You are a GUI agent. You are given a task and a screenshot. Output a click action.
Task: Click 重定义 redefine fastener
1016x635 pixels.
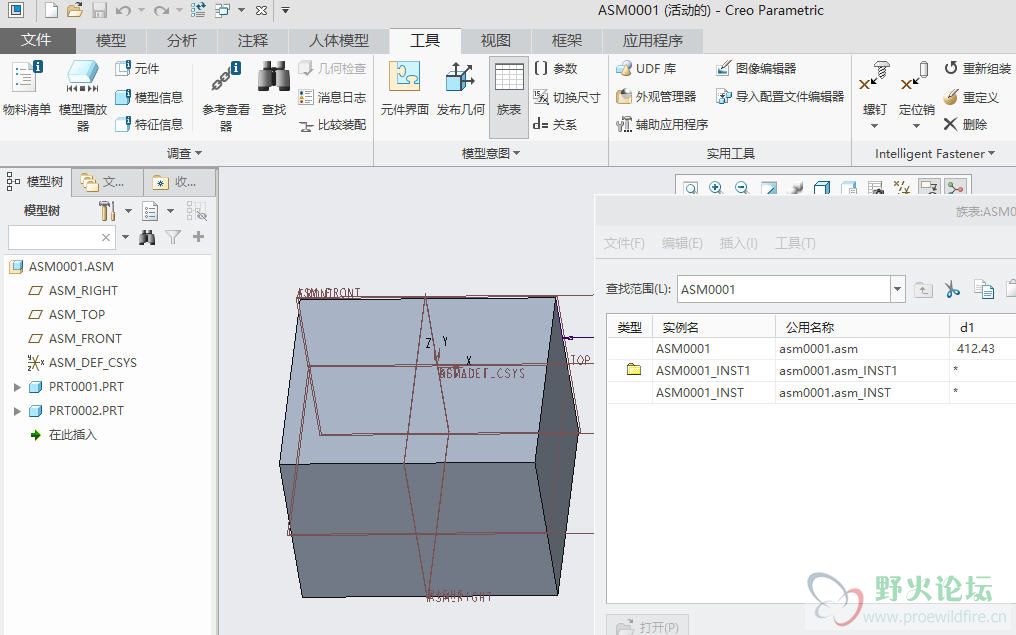(x=971, y=97)
